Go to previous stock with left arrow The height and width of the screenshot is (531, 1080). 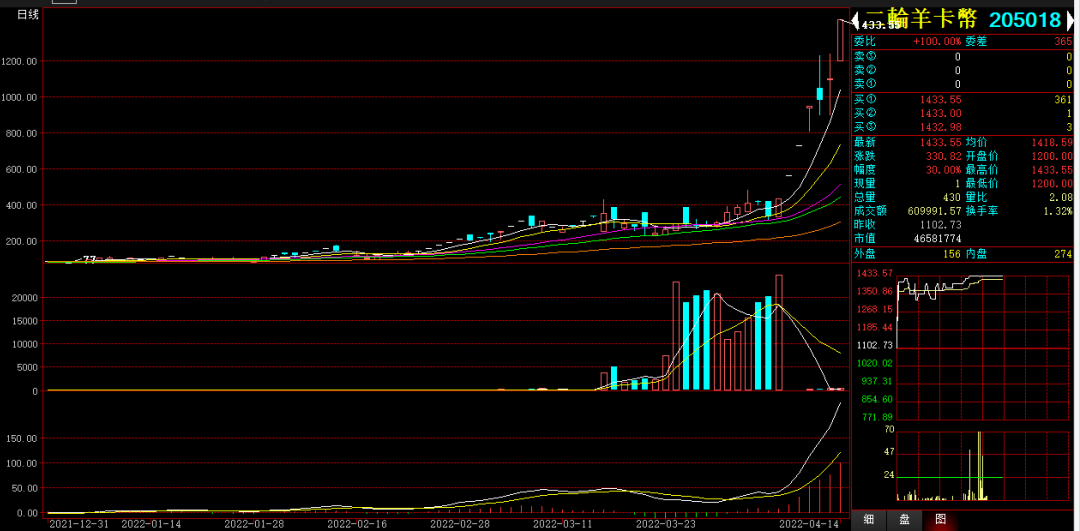pos(856,19)
